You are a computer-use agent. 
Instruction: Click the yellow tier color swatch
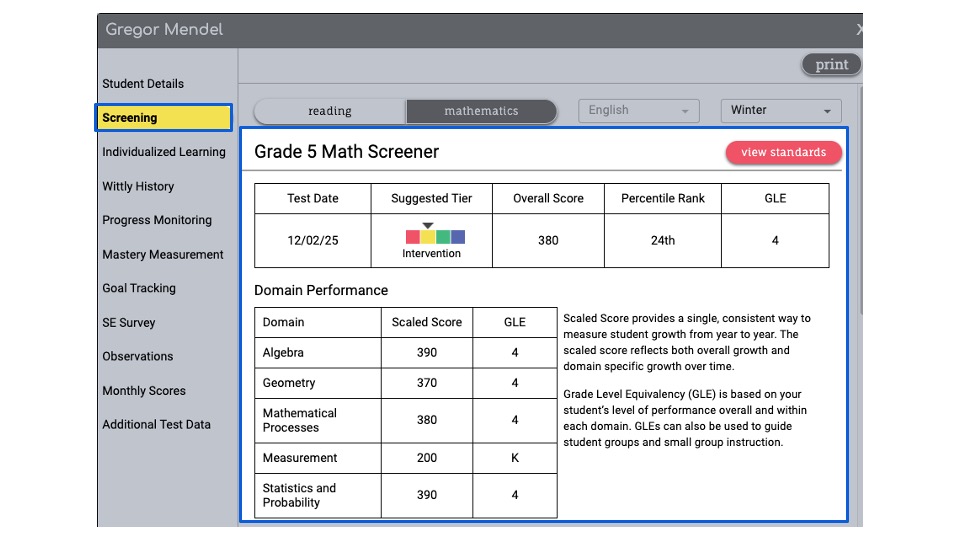[428, 237]
